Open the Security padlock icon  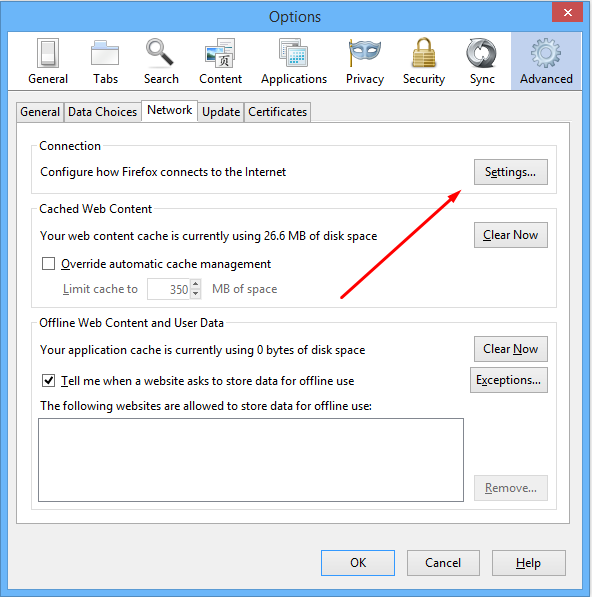(x=423, y=53)
